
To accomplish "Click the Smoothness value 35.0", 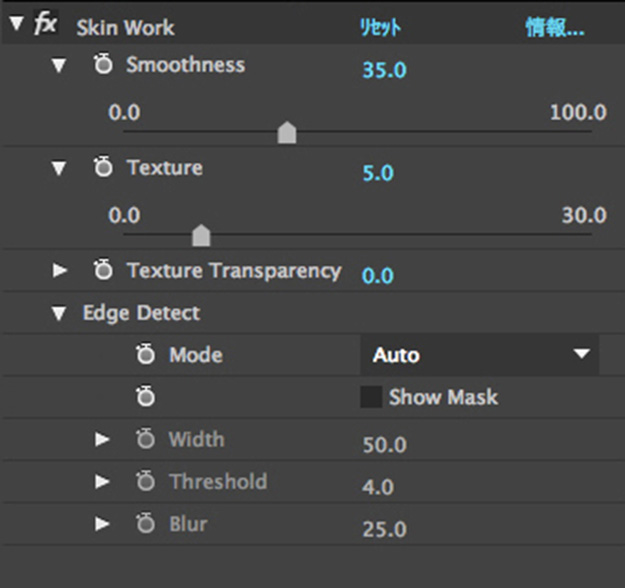I will (378, 71).
